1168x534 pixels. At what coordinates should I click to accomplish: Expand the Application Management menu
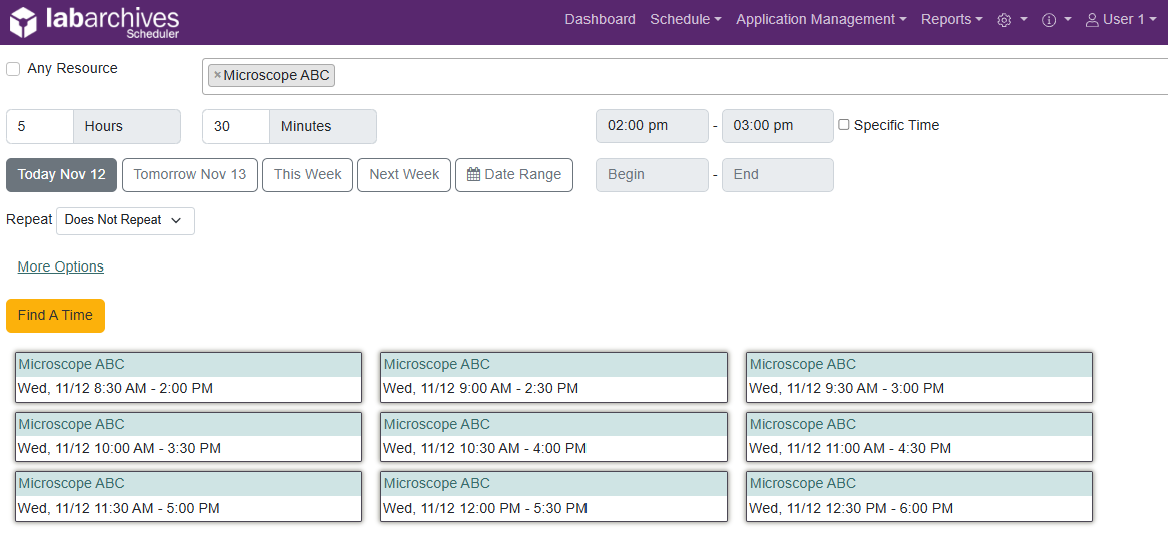click(821, 20)
